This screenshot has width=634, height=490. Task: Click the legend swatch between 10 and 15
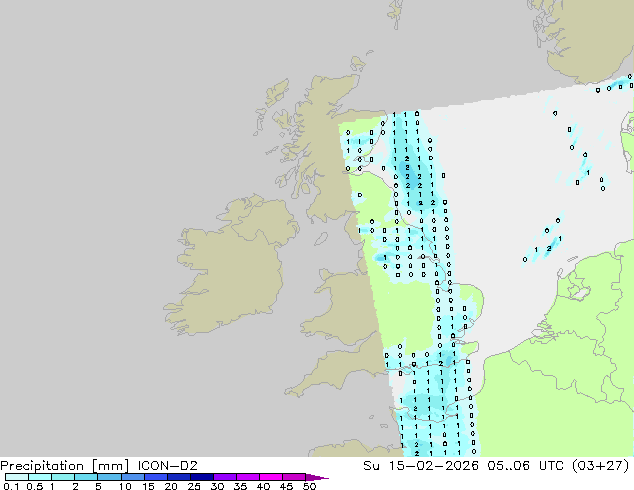click(x=132, y=477)
